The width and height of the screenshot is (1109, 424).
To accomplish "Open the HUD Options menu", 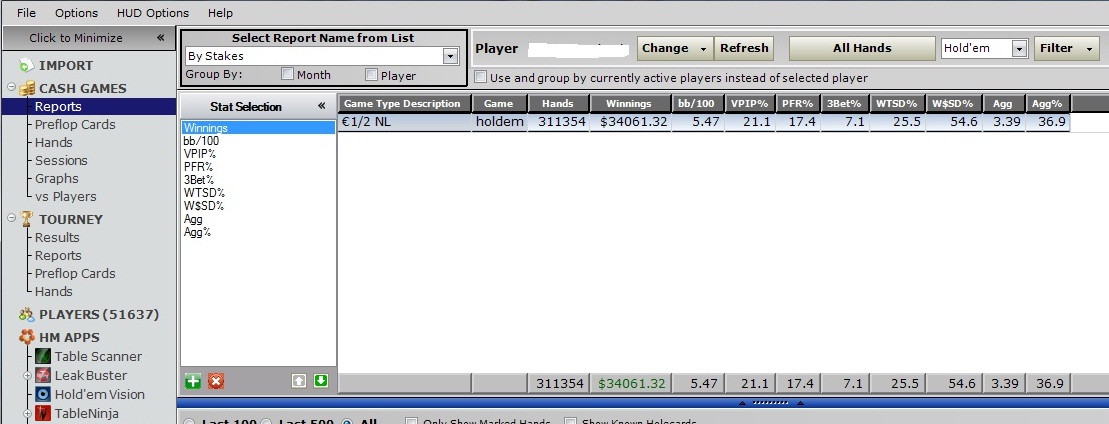I will click(x=153, y=13).
